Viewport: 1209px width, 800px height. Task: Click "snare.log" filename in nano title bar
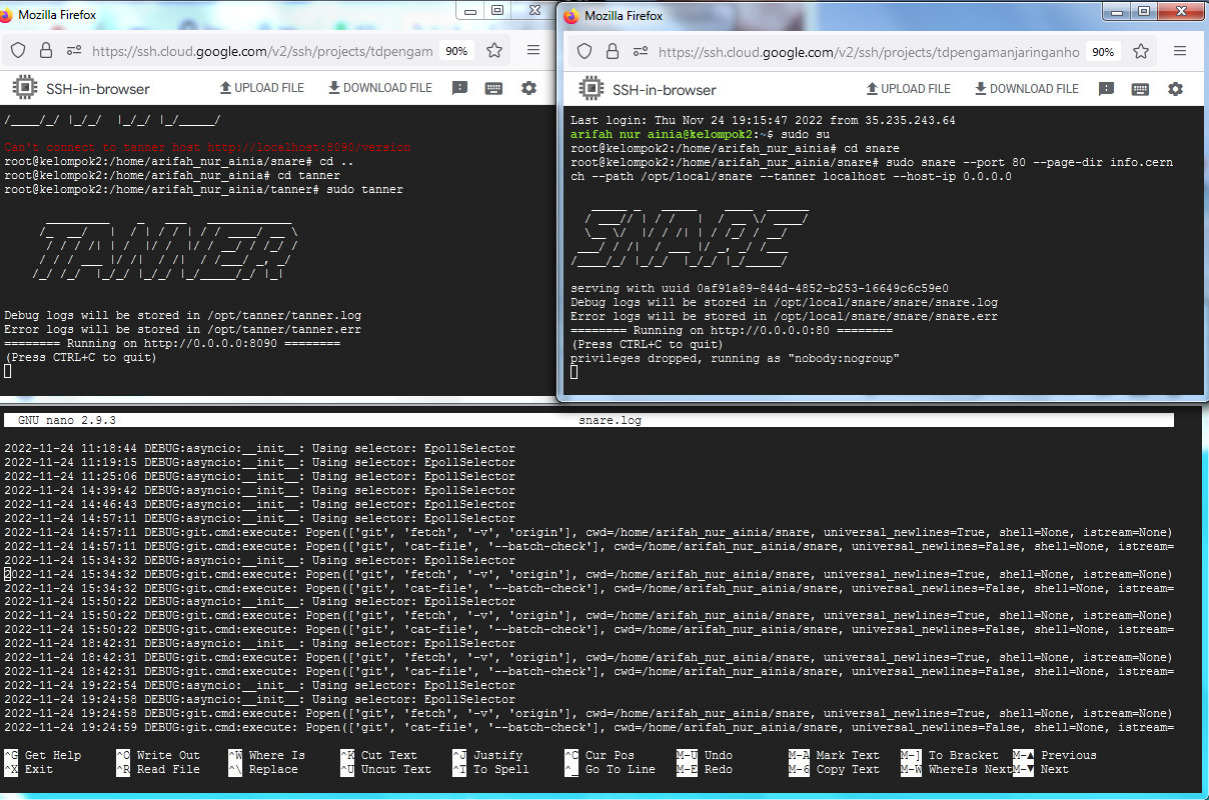(610, 421)
